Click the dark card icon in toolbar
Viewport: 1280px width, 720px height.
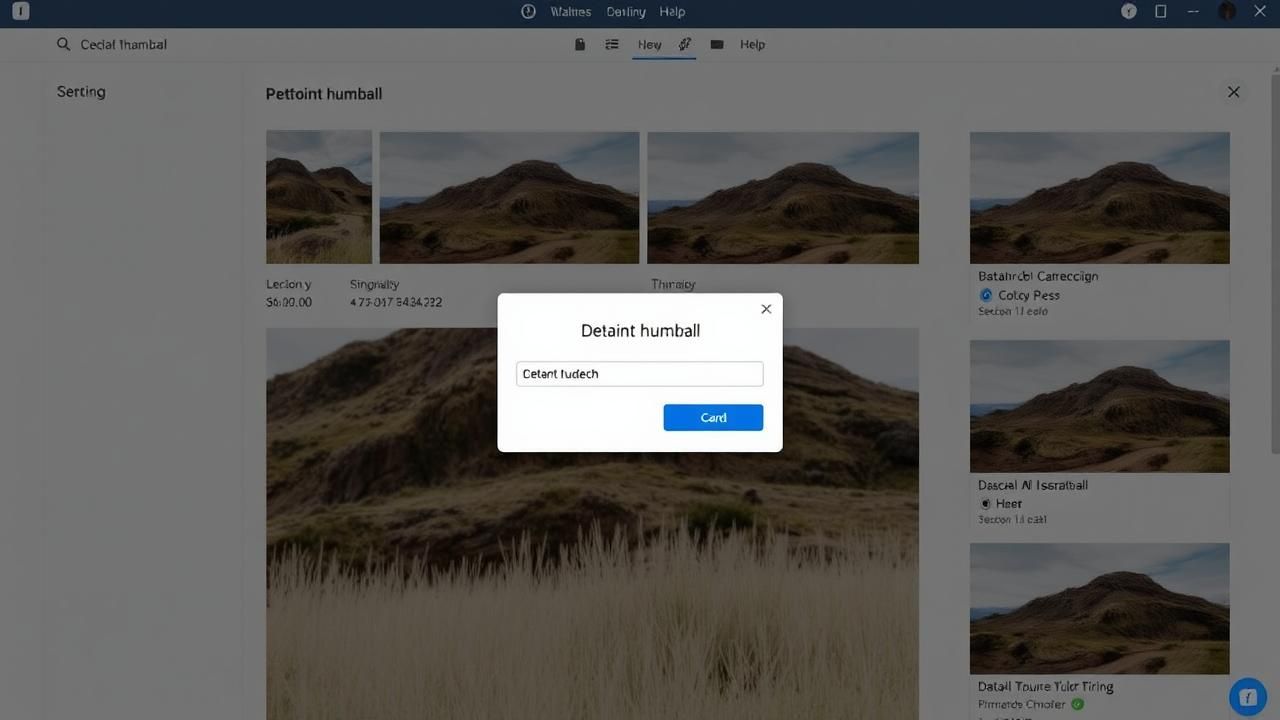click(x=717, y=44)
